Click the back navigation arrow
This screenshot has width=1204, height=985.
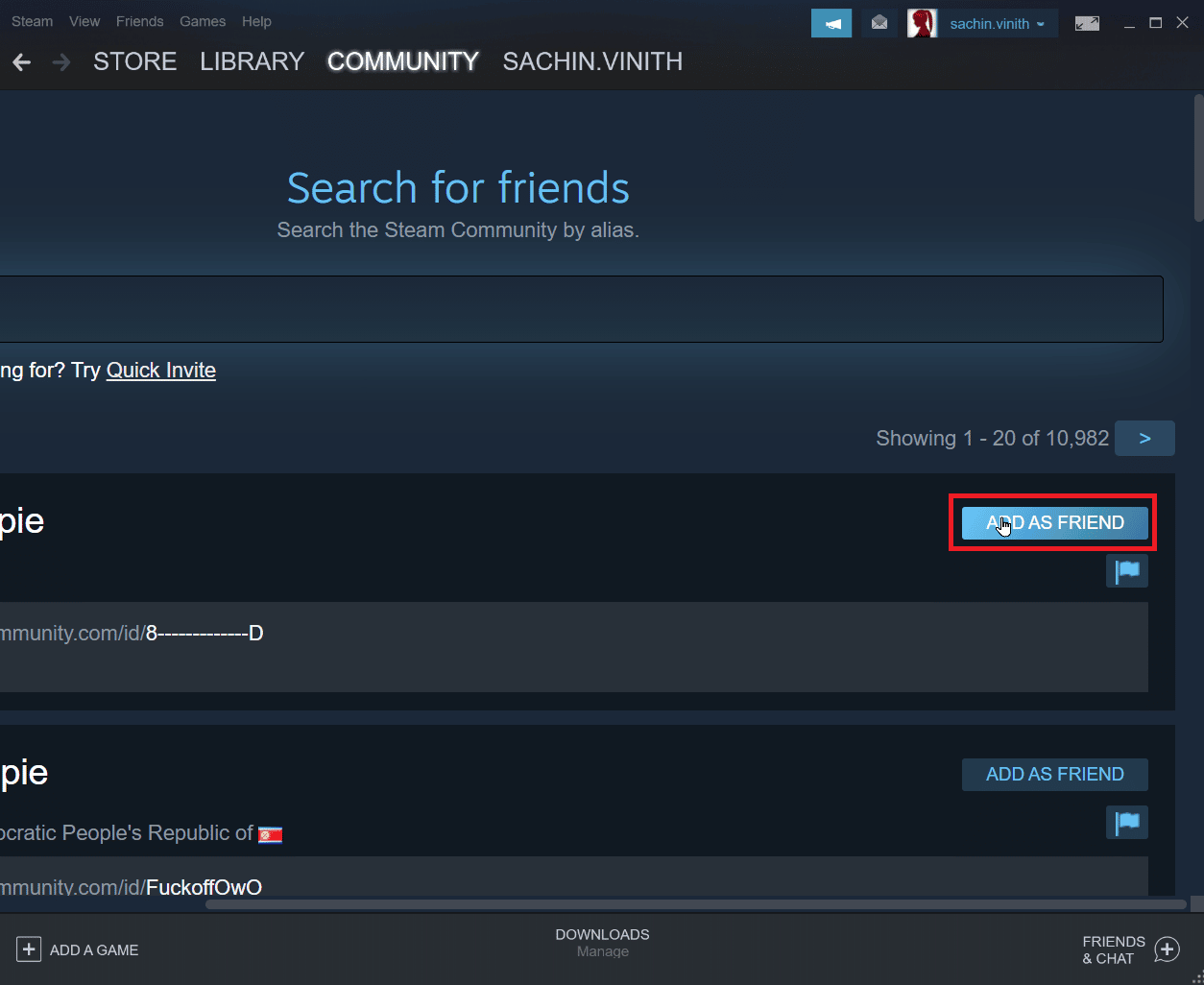pyautogui.click(x=21, y=62)
